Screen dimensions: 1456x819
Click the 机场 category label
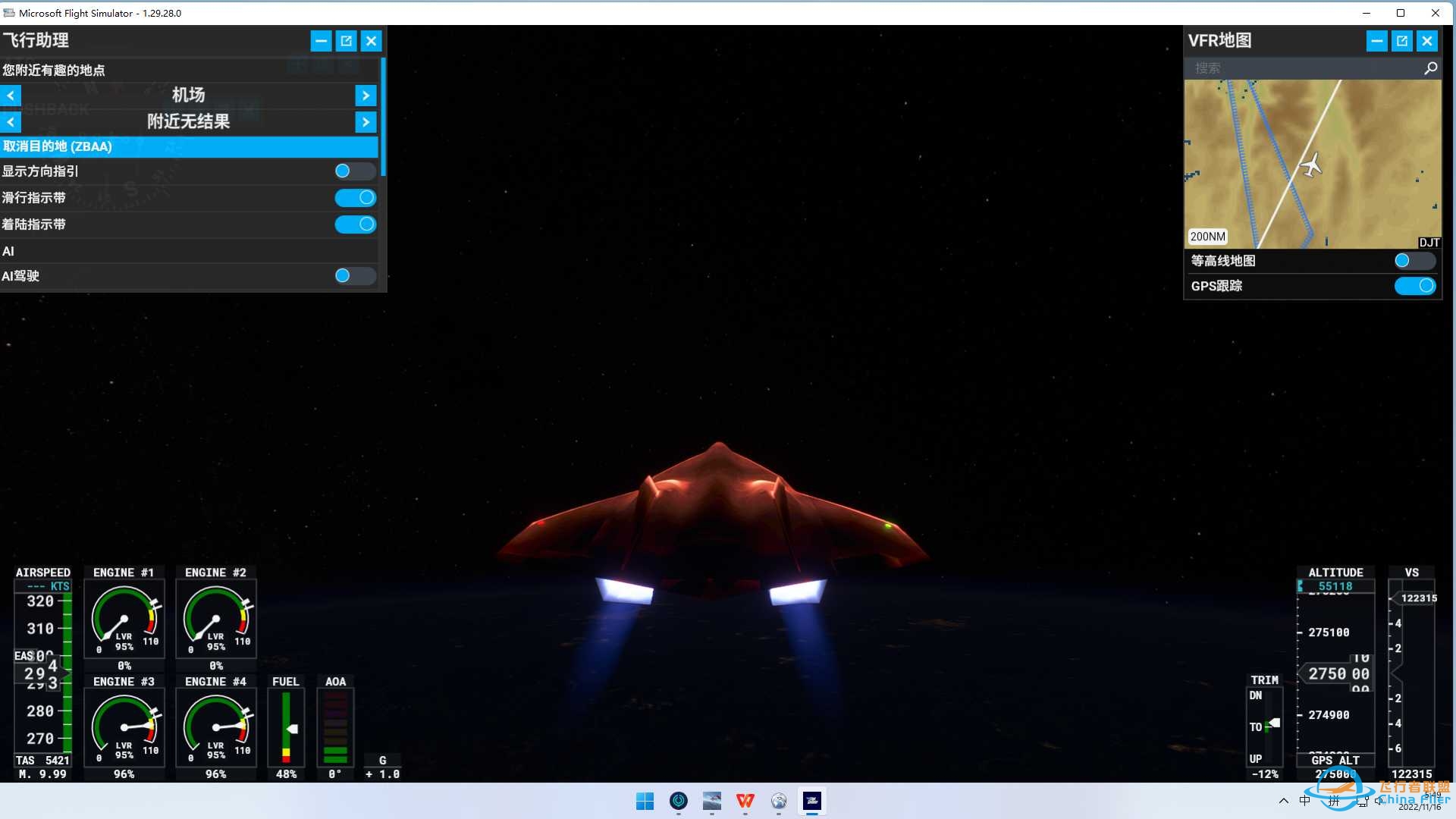tap(188, 95)
